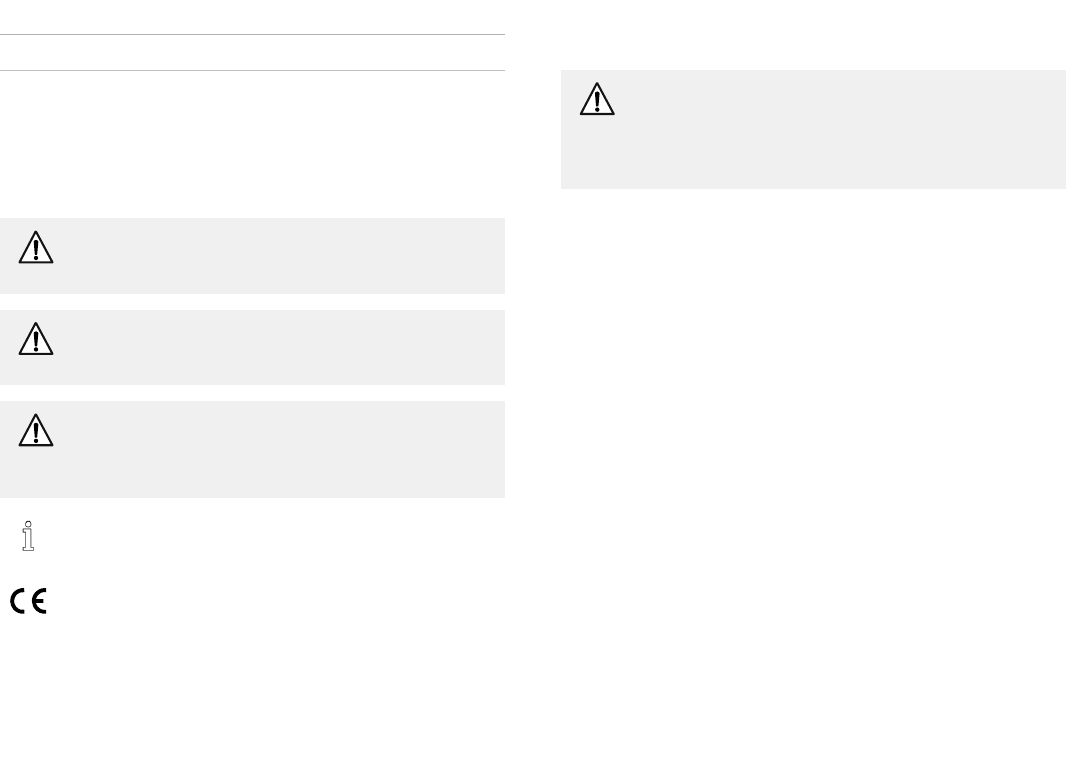
Task: Click the warning triangle in the right-column box
Action: 597,99
